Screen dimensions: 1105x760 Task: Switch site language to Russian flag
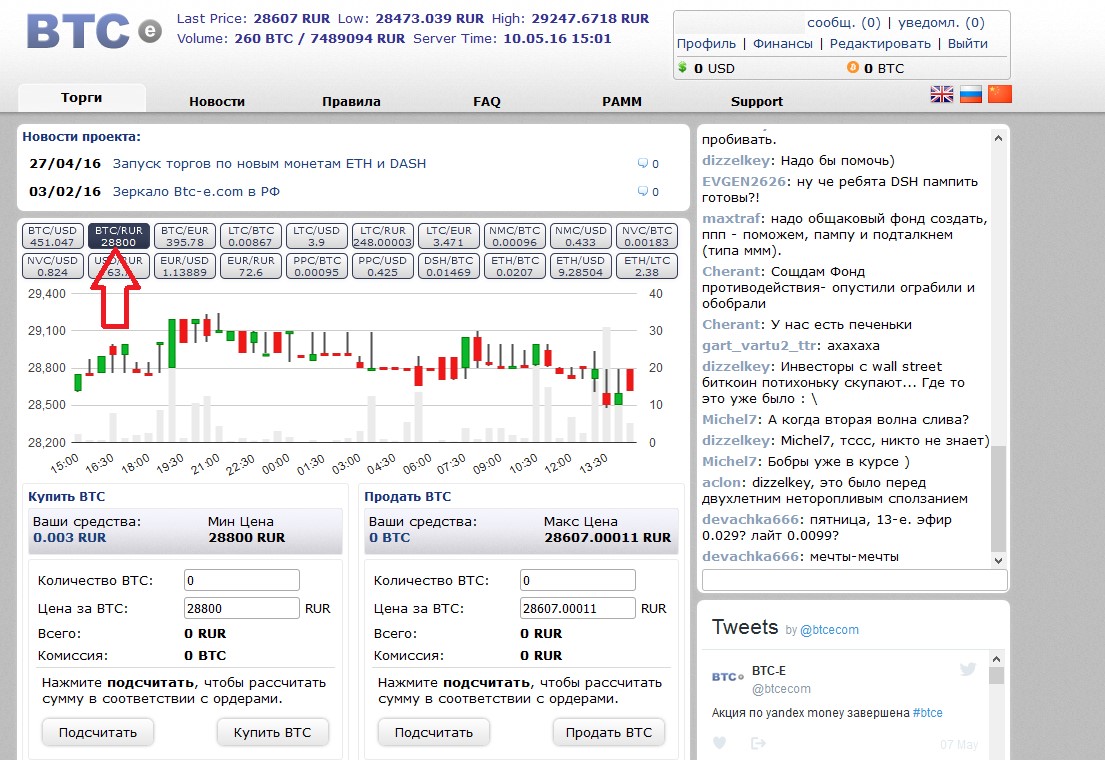[970, 94]
